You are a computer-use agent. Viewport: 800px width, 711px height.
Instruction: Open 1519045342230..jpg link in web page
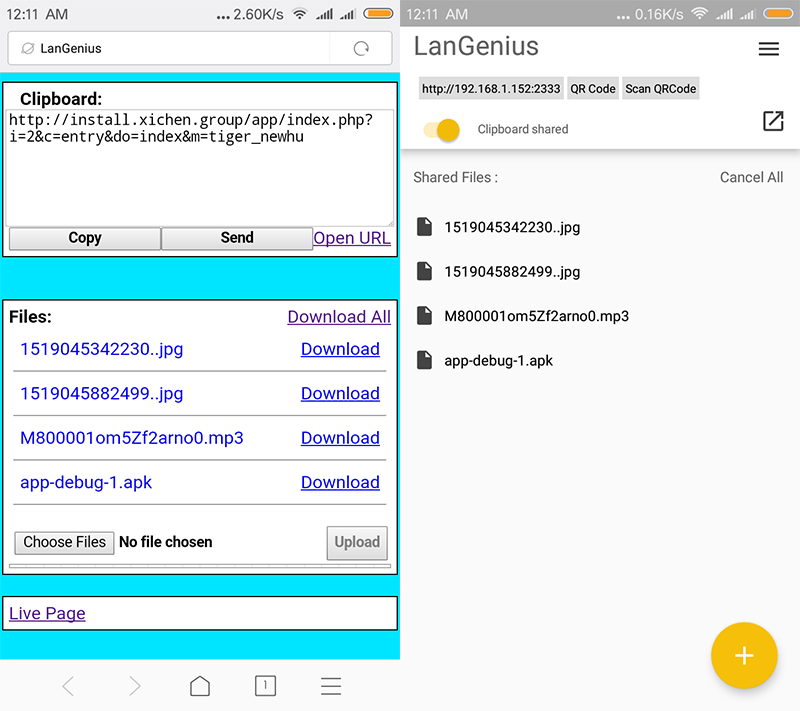click(102, 349)
